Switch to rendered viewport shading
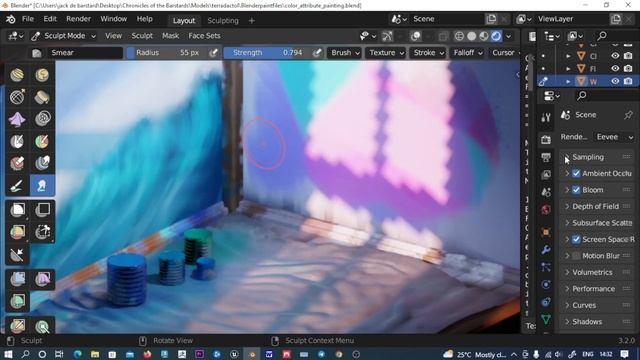This screenshot has height=360, width=640. pyautogui.click(x=496, y=36)
